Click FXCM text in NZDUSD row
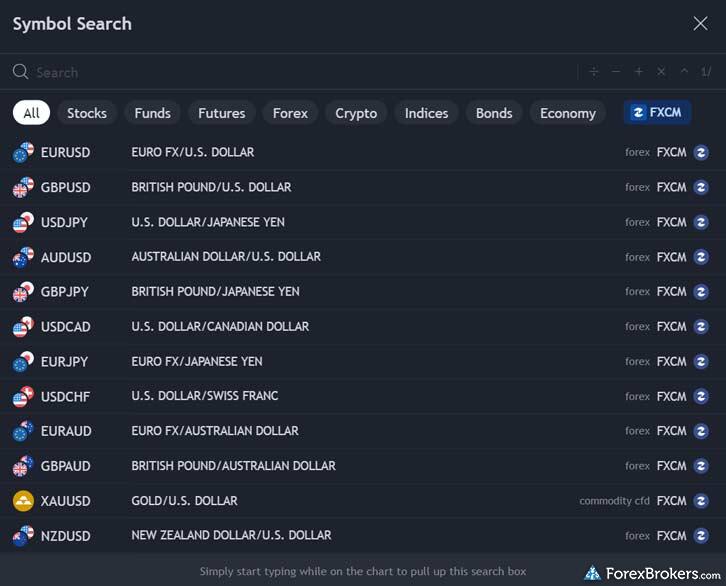The width and height of the screenshot is (726, 586). tap(671, 536)
